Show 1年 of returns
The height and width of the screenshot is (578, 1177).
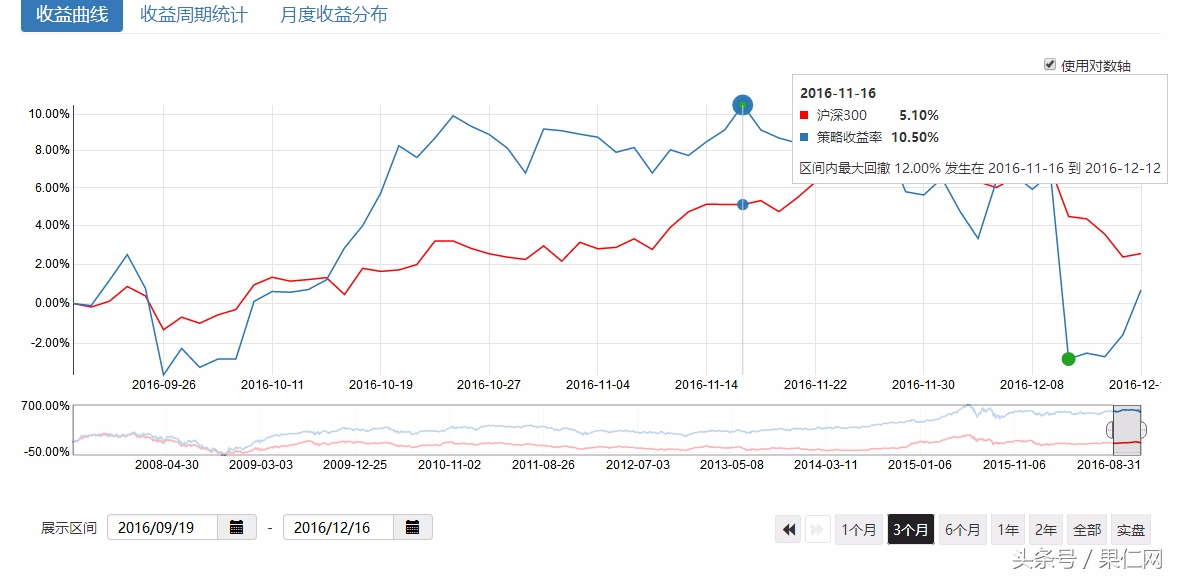pyautogui.click(x=1009, y=530)
